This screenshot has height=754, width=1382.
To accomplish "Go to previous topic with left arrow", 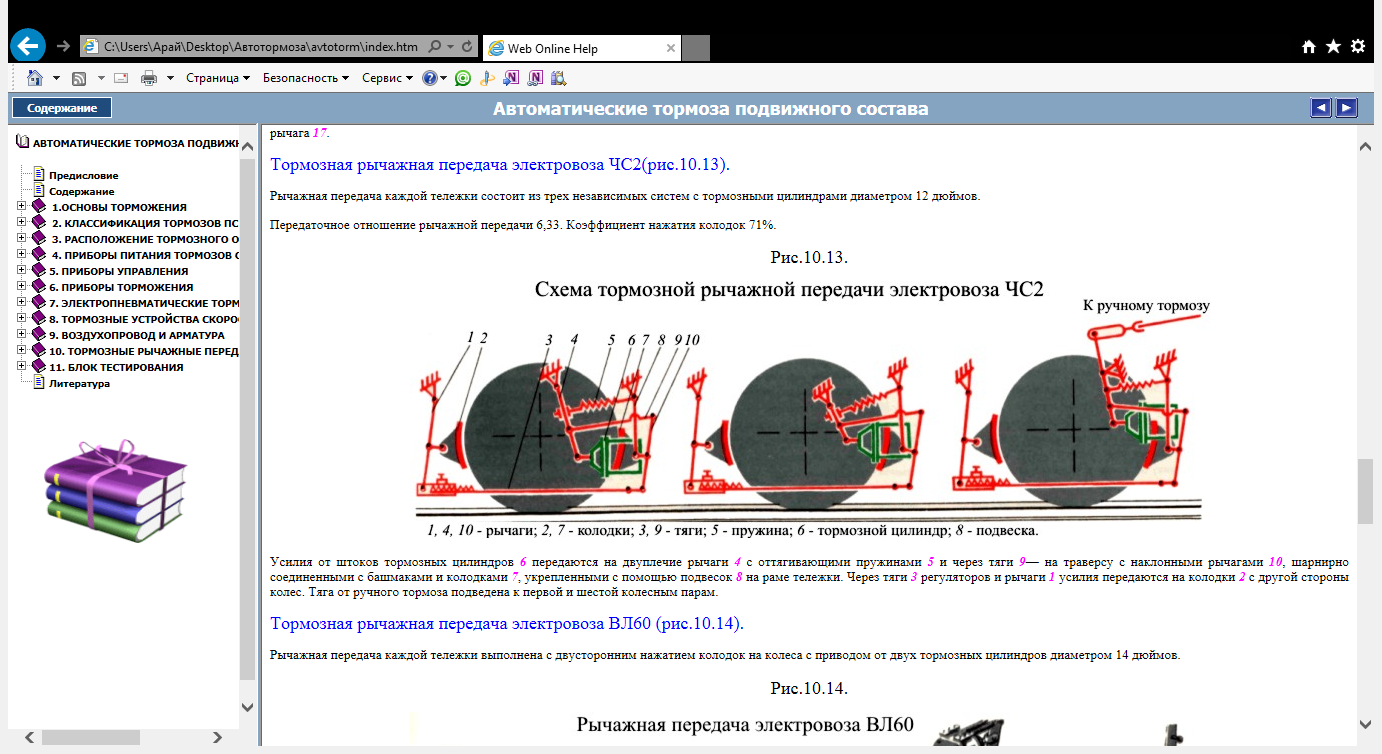I will click(x=1321, y=108).
